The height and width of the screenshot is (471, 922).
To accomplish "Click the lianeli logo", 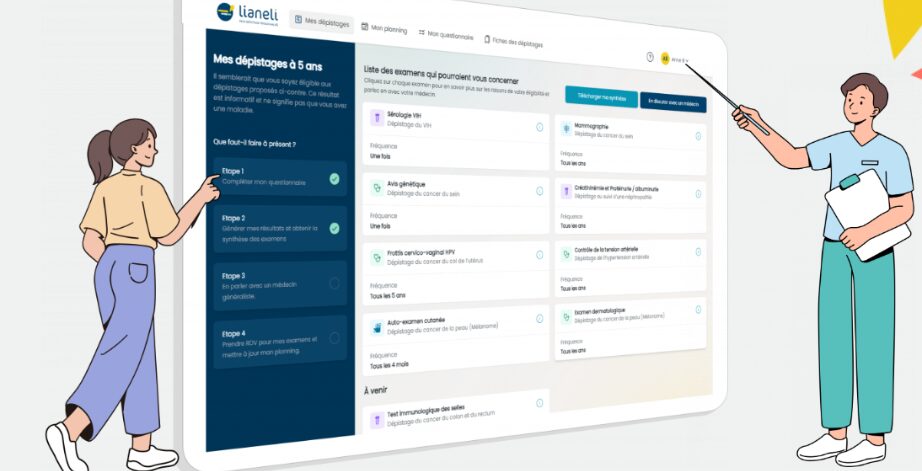I will tap(247, 13).
